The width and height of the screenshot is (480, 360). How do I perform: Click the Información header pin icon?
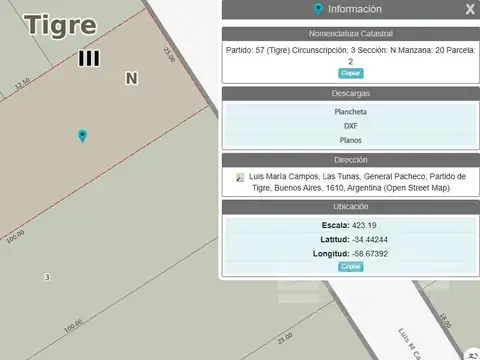coord(318,9)
